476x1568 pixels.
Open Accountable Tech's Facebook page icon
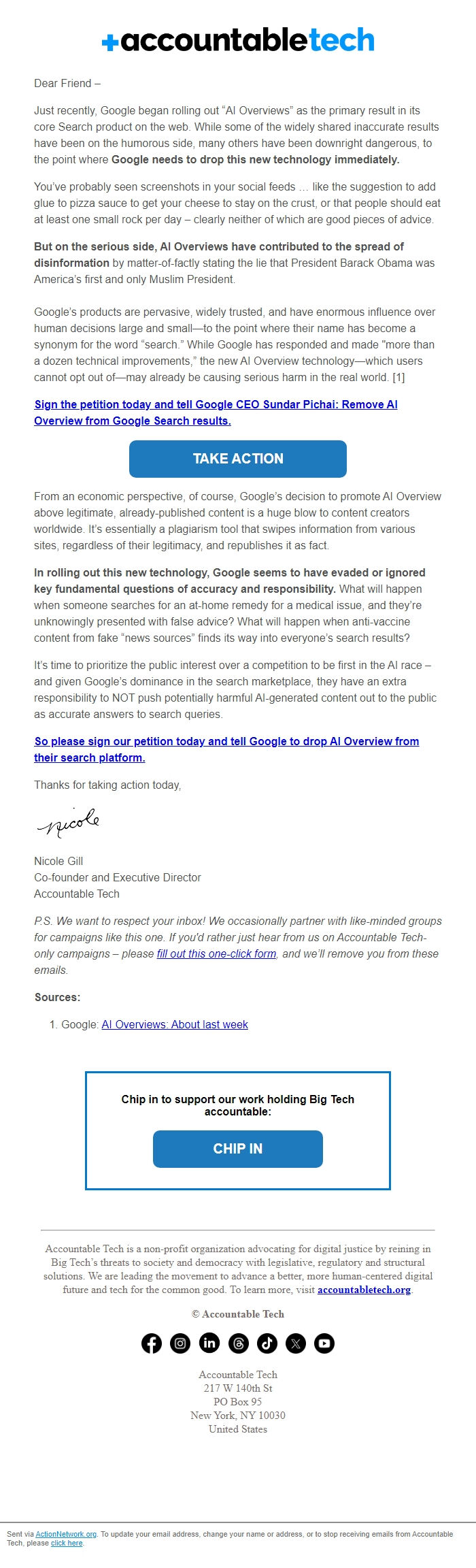coord(151,1343)
